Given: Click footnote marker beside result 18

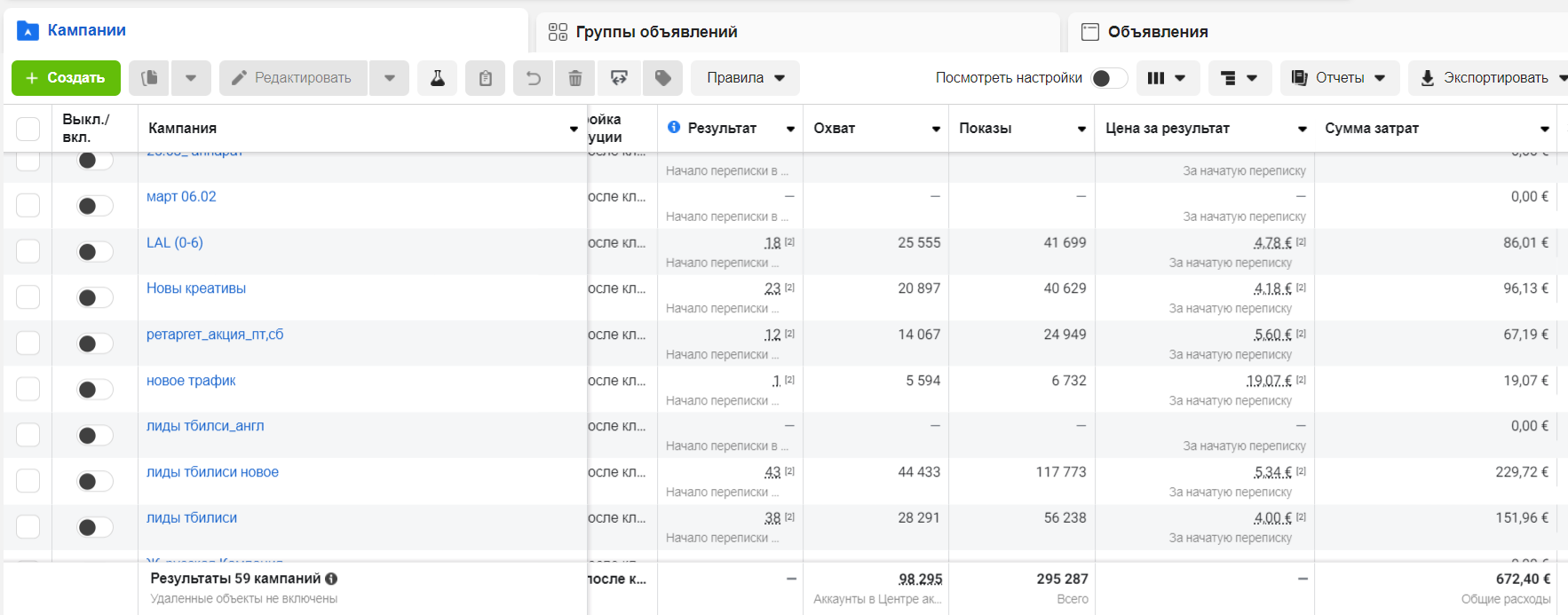Looking at the screenshot, I should tap(789, 241).
